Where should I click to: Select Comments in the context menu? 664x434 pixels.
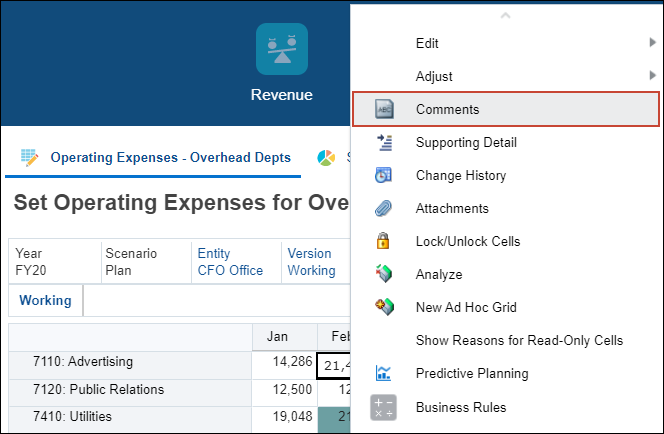pos(506,109)
